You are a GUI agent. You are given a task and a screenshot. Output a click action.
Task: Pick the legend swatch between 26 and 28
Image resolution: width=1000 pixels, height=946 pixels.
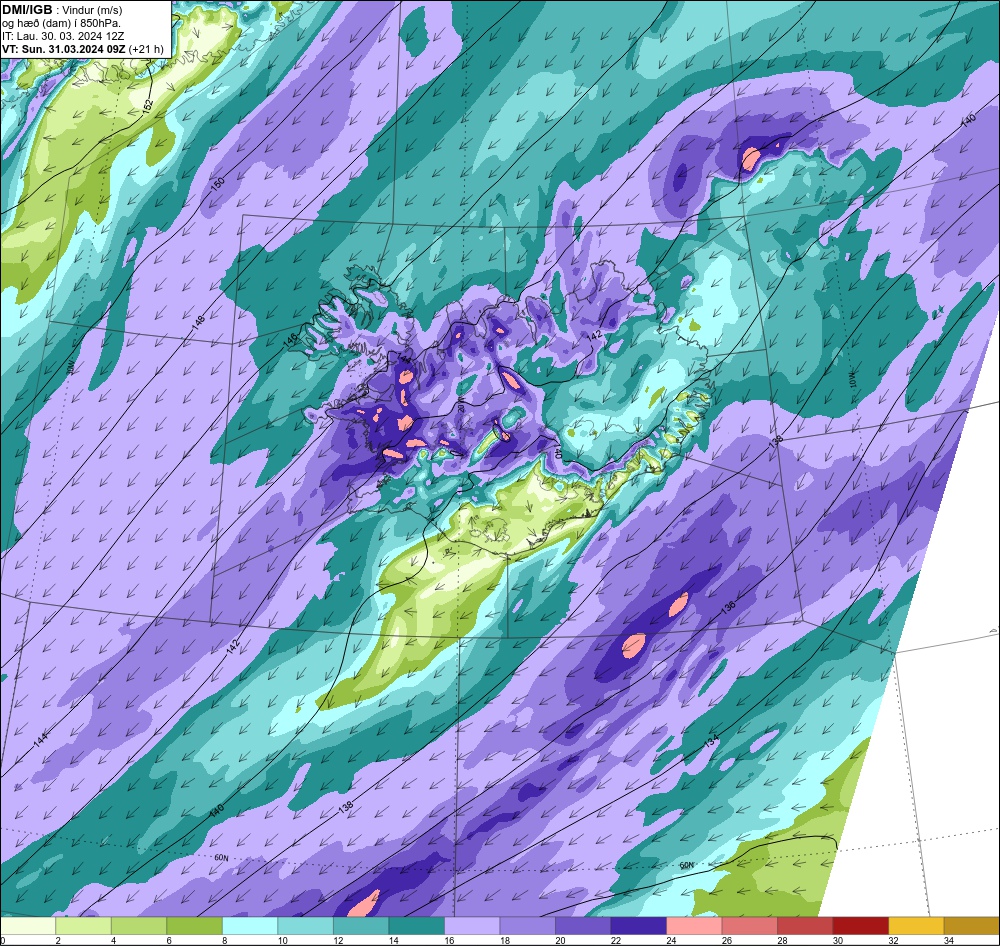point(749,926)
